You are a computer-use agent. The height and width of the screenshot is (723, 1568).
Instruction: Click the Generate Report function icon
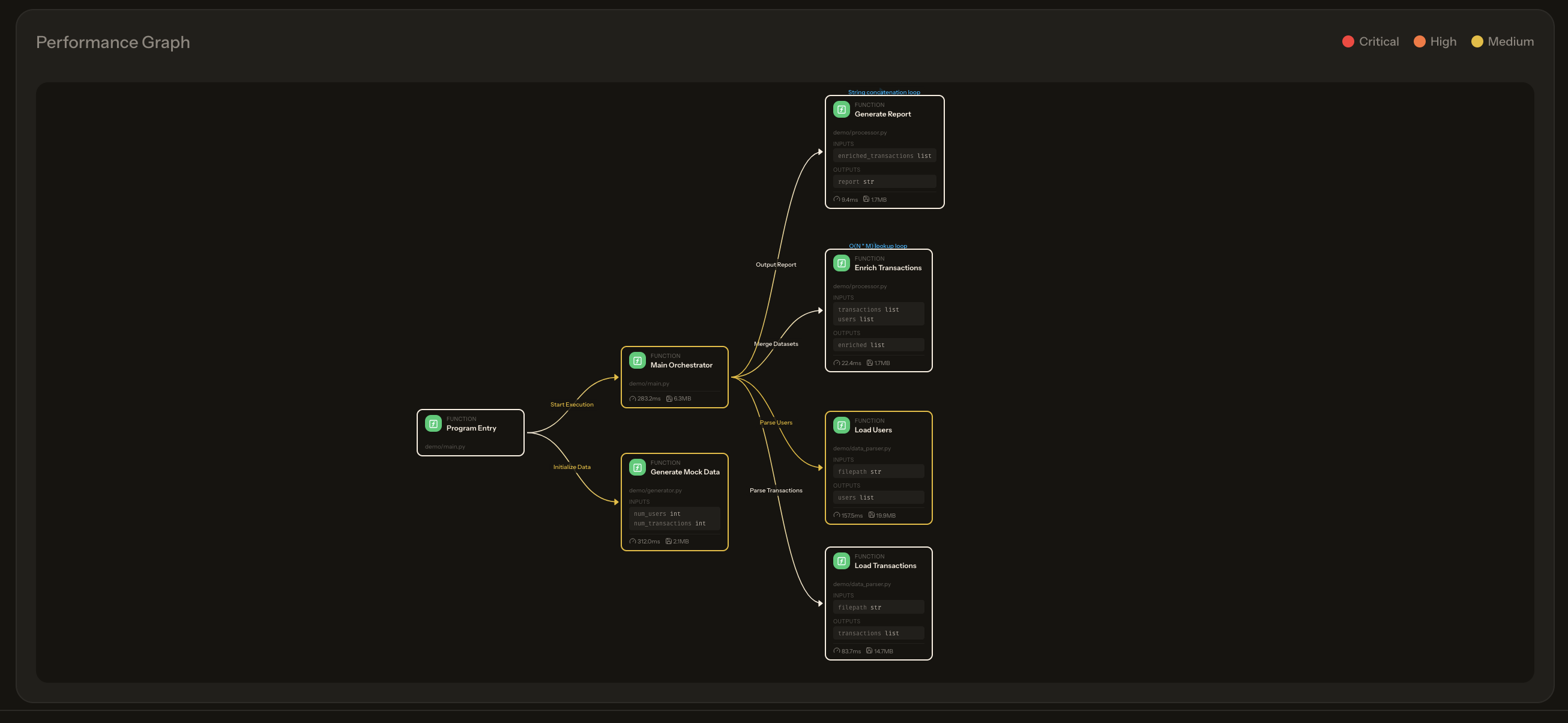(840, 110)
